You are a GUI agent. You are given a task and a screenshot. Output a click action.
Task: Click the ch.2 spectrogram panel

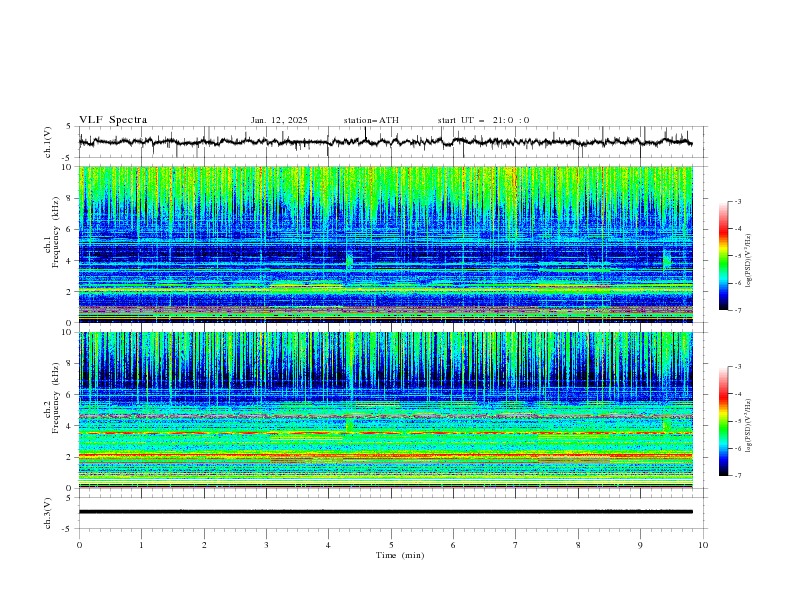pos(385,410)
